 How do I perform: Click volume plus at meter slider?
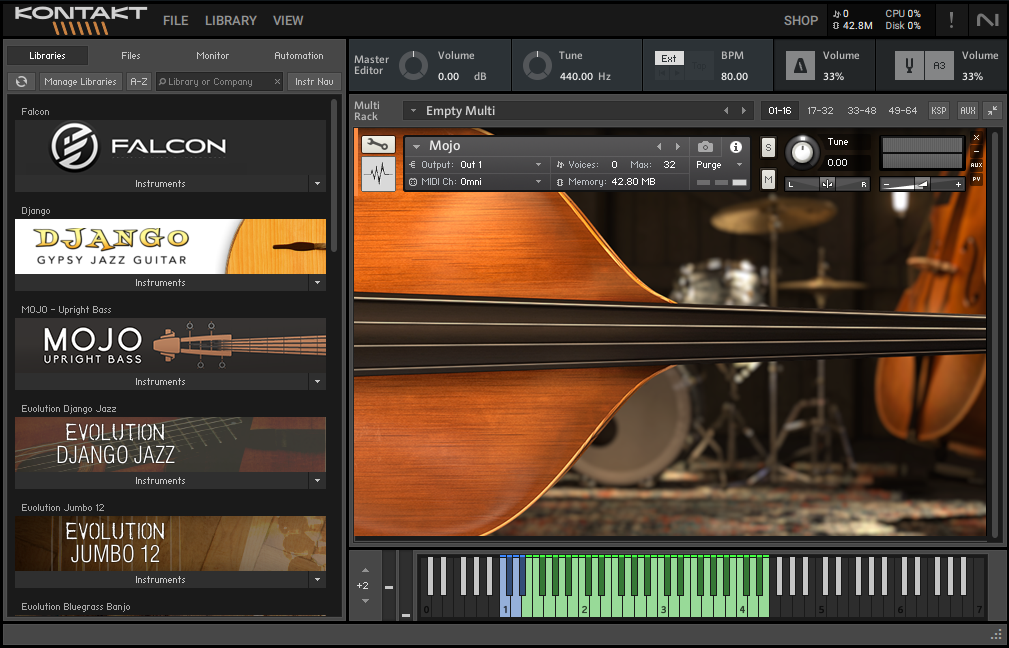point(958,185)
